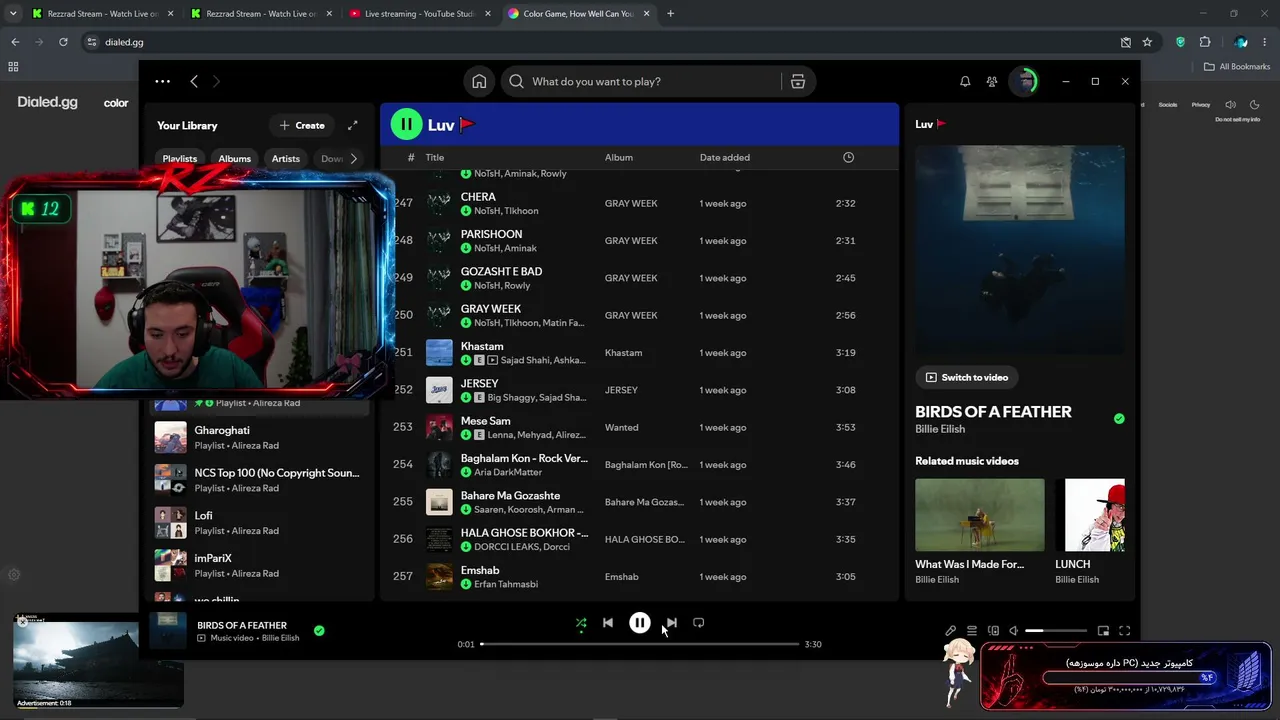The image size is (1280, 720).
Task: Sort tracks by Album column header
Action: coord(619,157)
